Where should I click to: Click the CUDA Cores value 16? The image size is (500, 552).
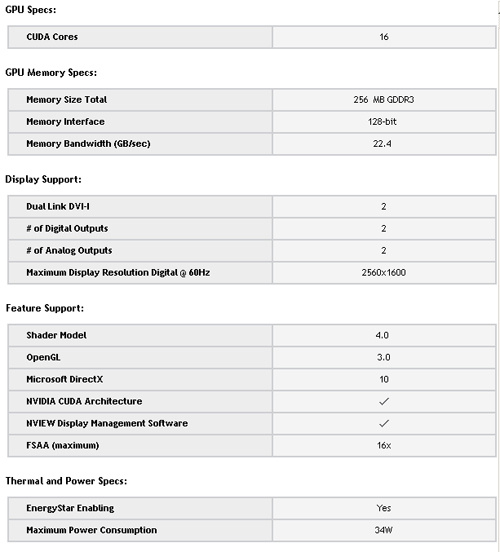pyautogui.click(x=384, y=37)
